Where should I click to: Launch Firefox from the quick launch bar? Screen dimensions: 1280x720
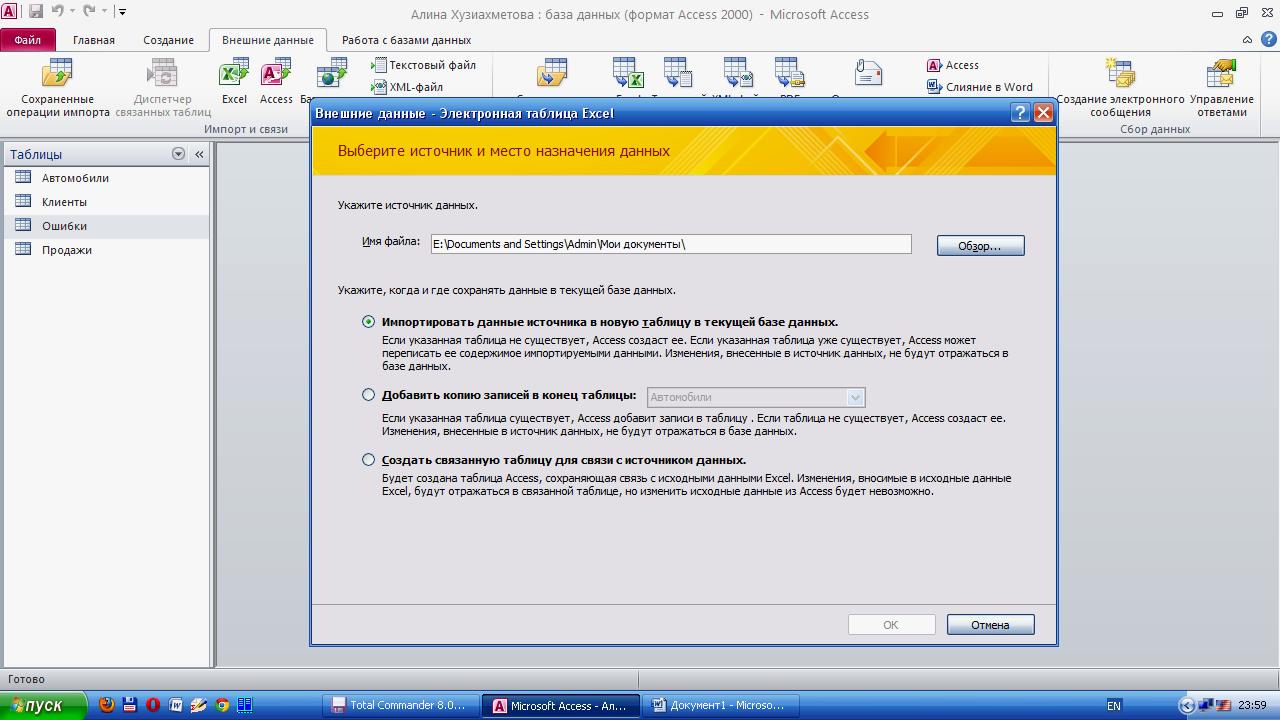(107, 705)
